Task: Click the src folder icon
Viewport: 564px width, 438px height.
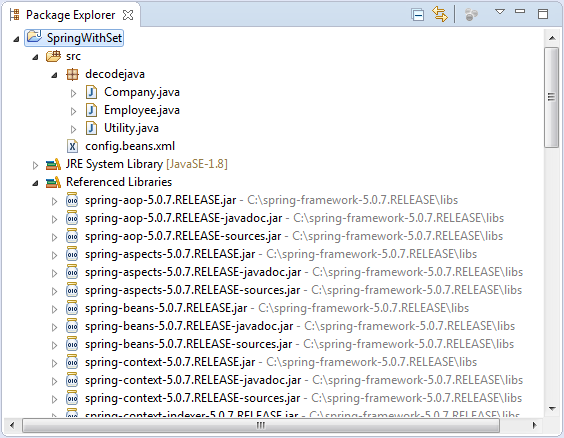Action: coord(53,56)
